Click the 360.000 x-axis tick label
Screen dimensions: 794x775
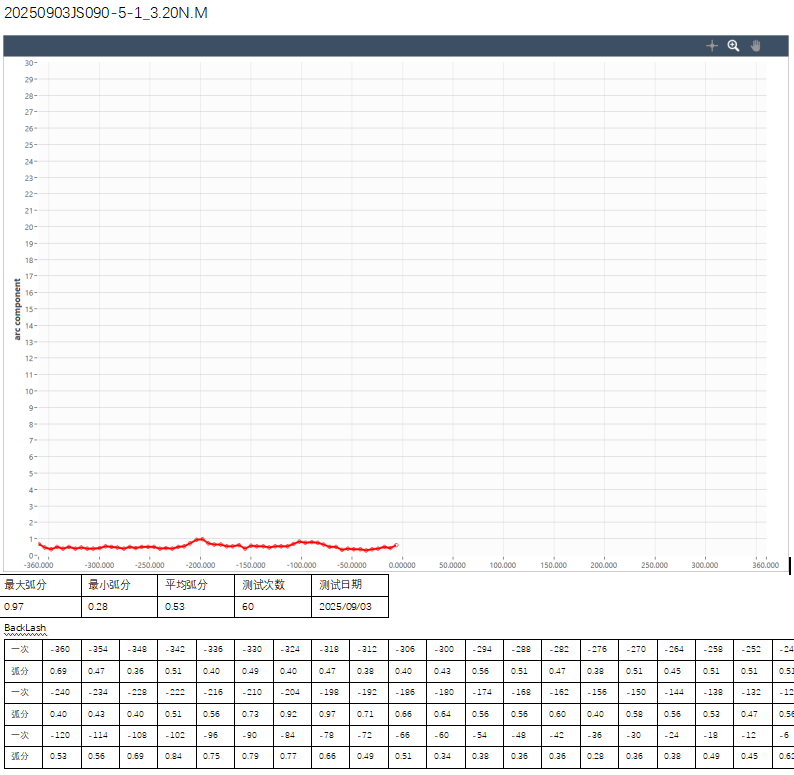(x=765, y=565)
